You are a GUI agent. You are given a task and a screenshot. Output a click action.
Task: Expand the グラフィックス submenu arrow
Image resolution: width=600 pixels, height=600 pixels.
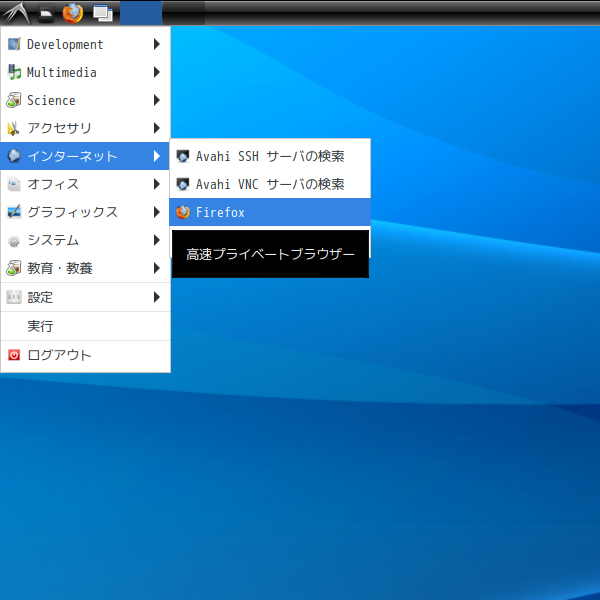click(x=157, y=212)
